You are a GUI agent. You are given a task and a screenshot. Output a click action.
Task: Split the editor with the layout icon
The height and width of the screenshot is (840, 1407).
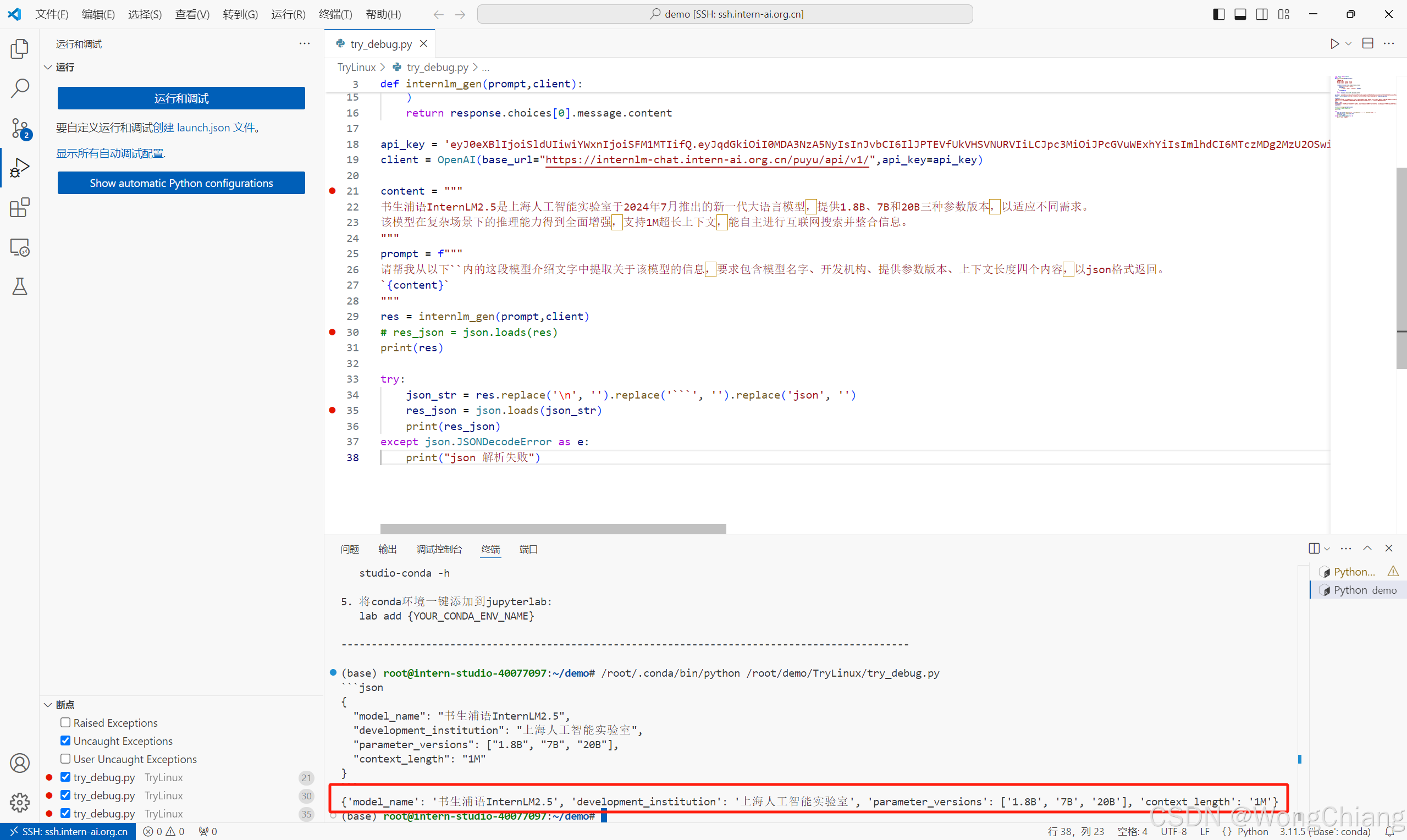(1367, 43)
